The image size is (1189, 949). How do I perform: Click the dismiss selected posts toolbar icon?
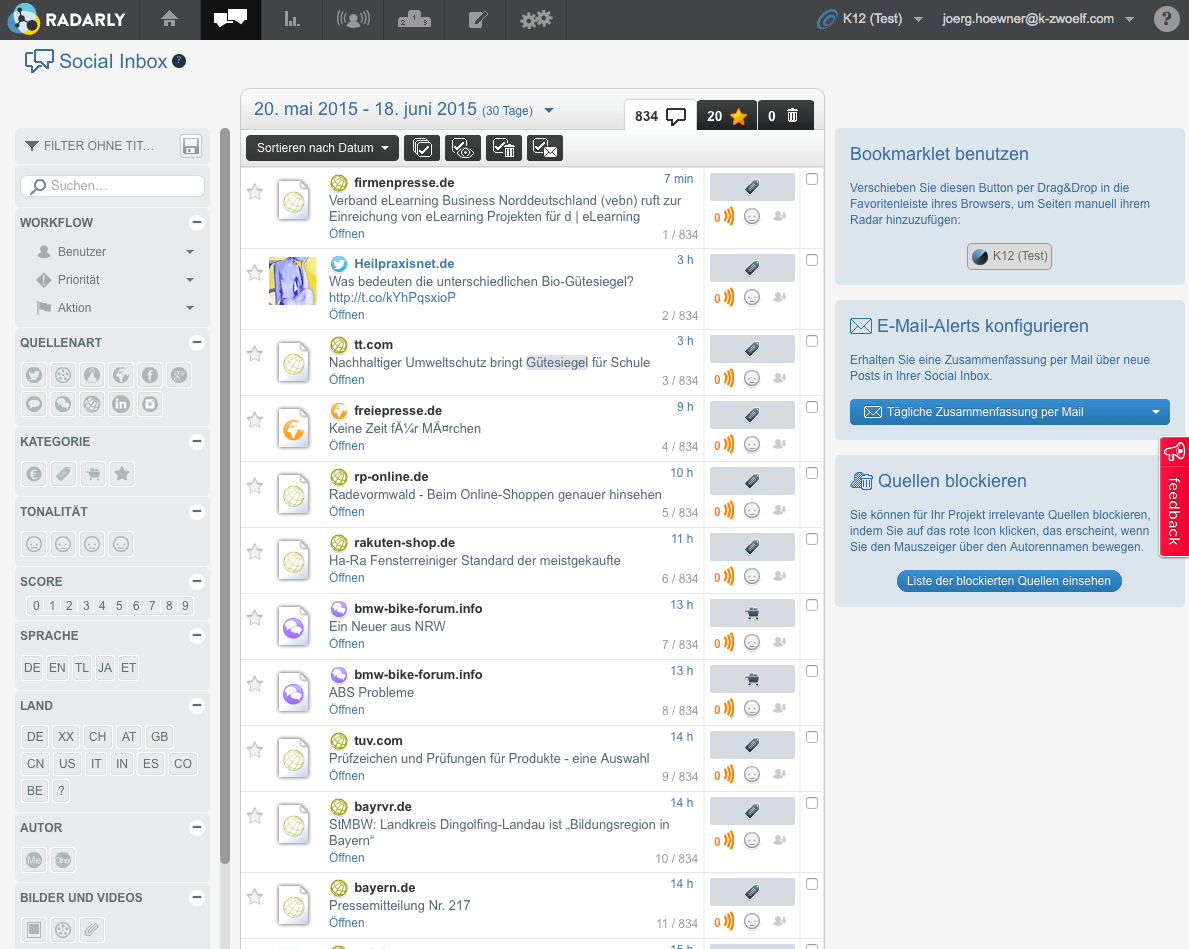click(544, 148)
